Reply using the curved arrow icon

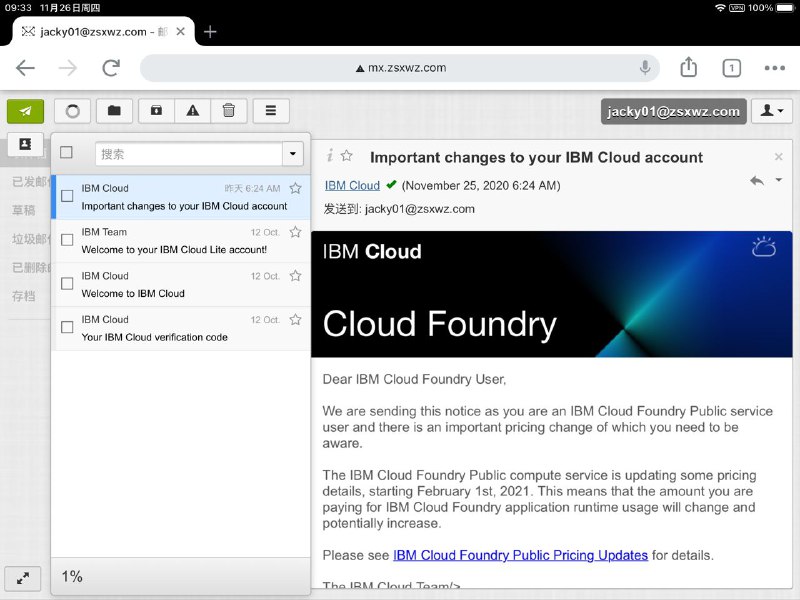click(x=757, y=180)
